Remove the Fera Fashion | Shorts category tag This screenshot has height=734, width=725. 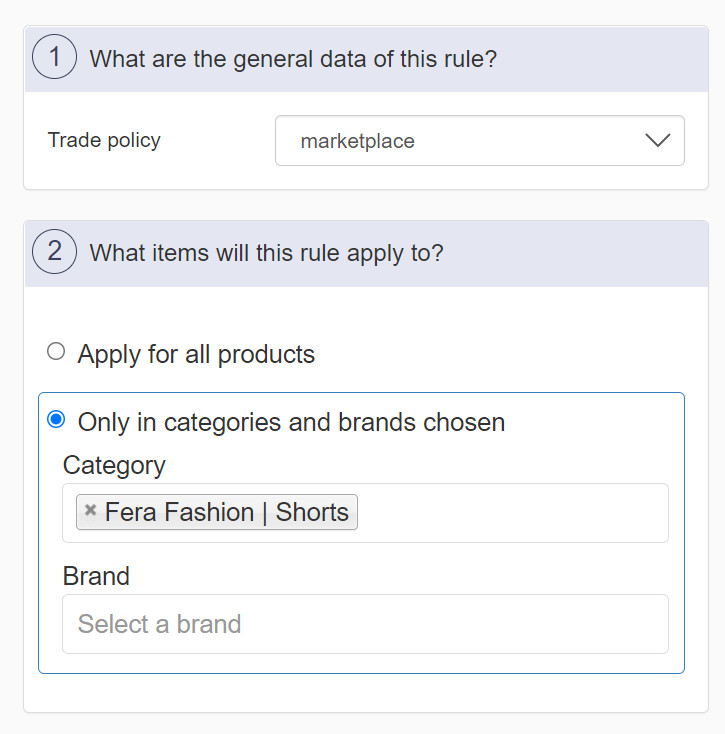coord(90,511)
